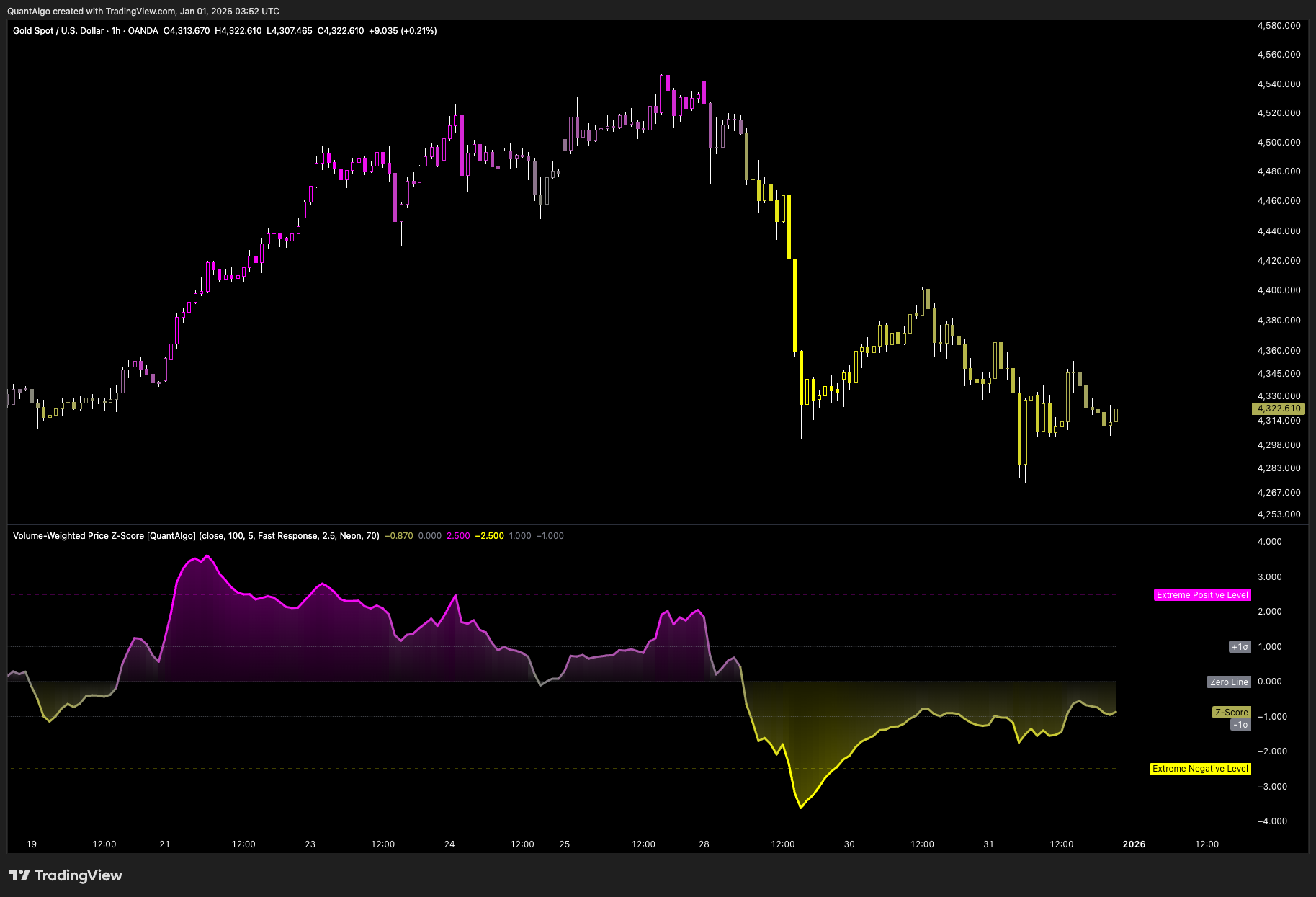Click the Zero Line label
The height and width of the screenshot is (897, 1316).
point(1229,682)
